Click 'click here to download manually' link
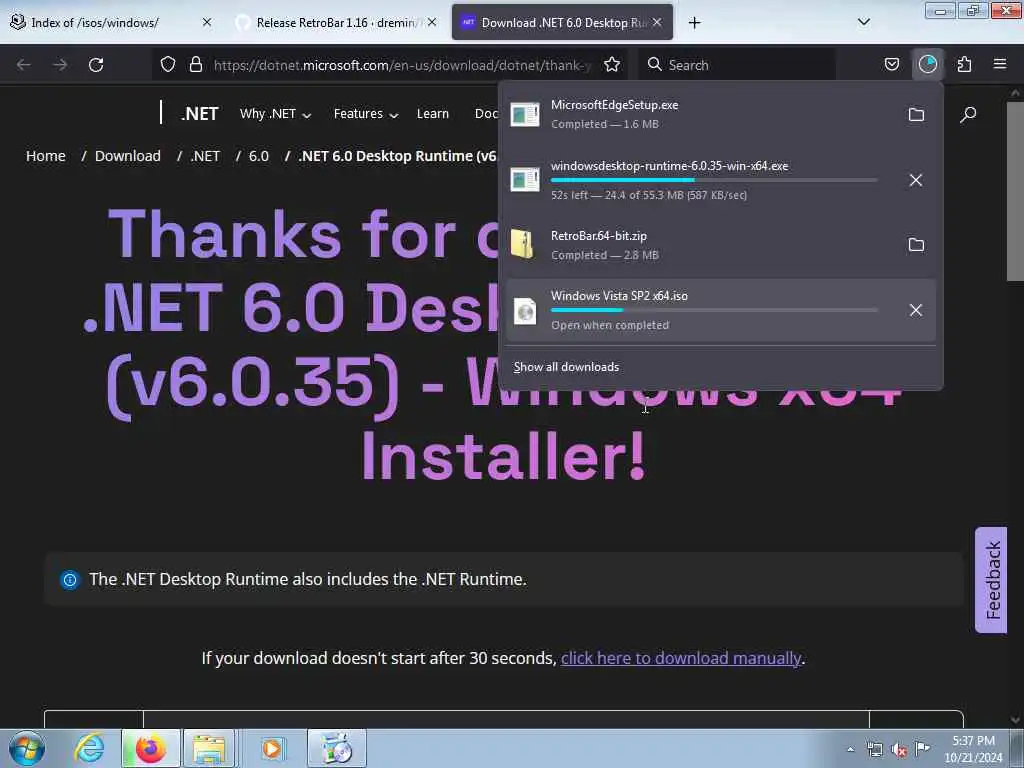1024x768 pixels. click(x=680, y=658)
